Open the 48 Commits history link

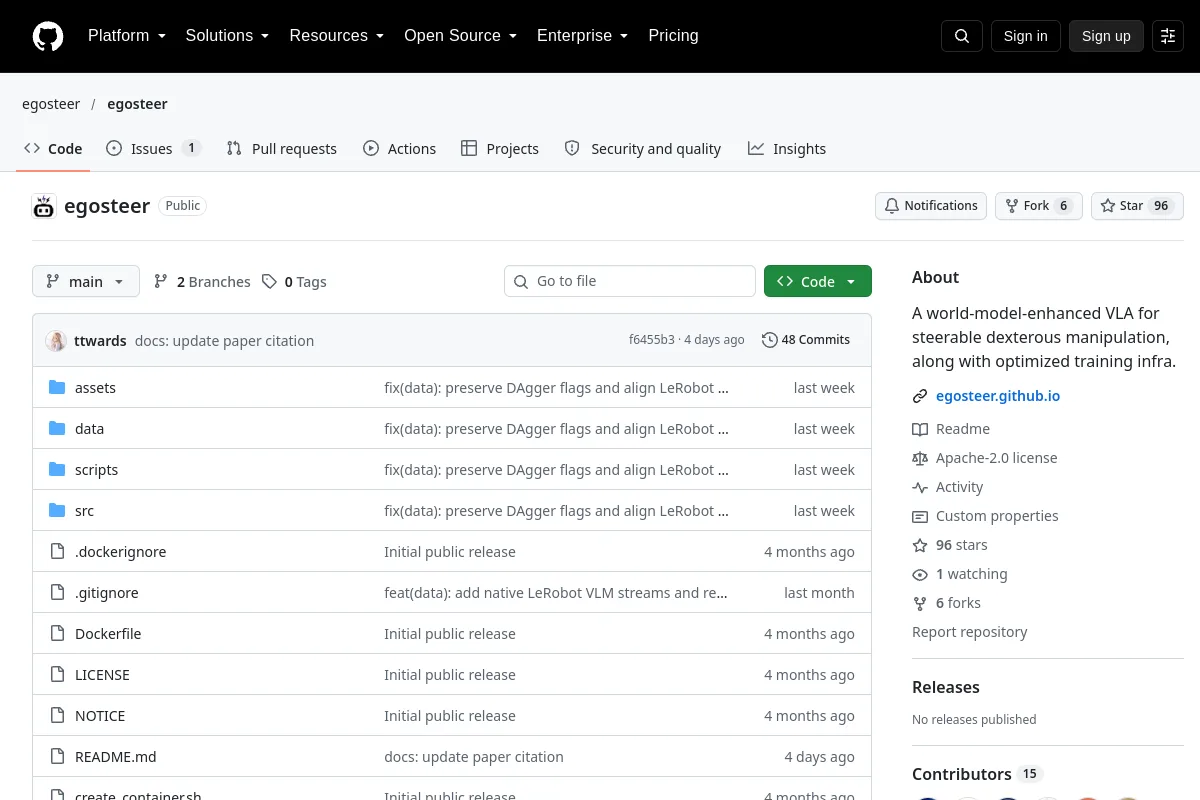[806, 340]
